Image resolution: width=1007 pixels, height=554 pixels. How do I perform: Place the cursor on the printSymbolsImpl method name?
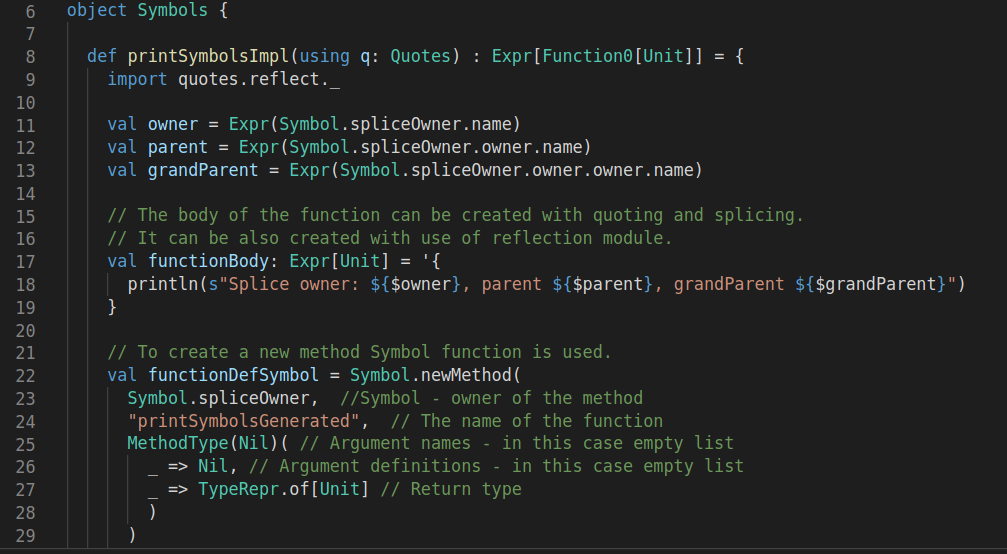coord(209,56)
